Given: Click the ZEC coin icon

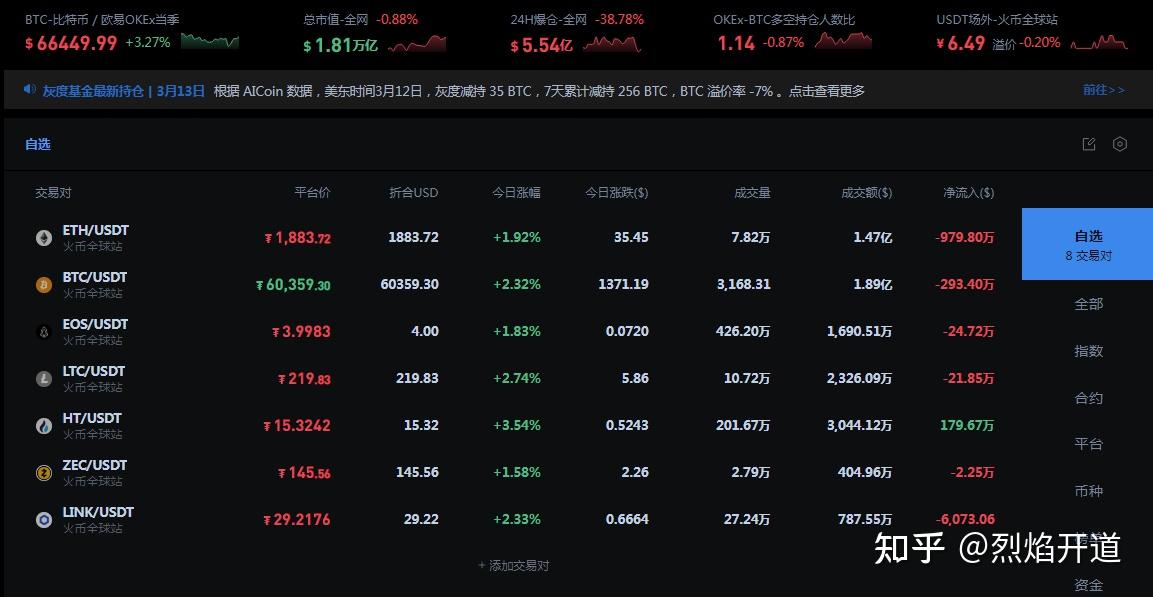Looking at the screenshot, I should tap(43, 473).
